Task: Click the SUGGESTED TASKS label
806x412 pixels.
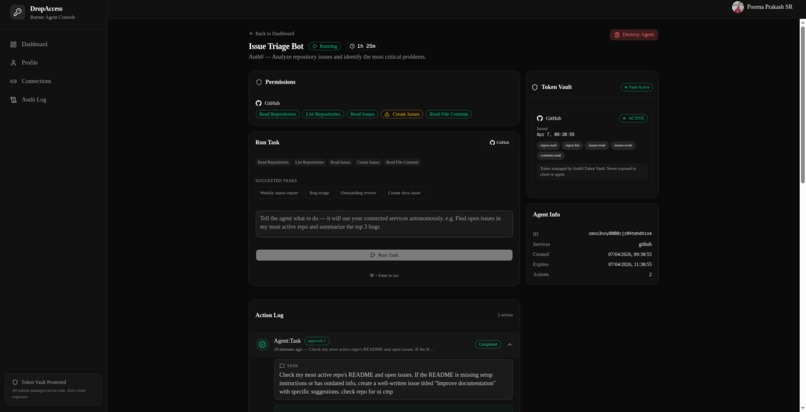Action: (276, 181)
